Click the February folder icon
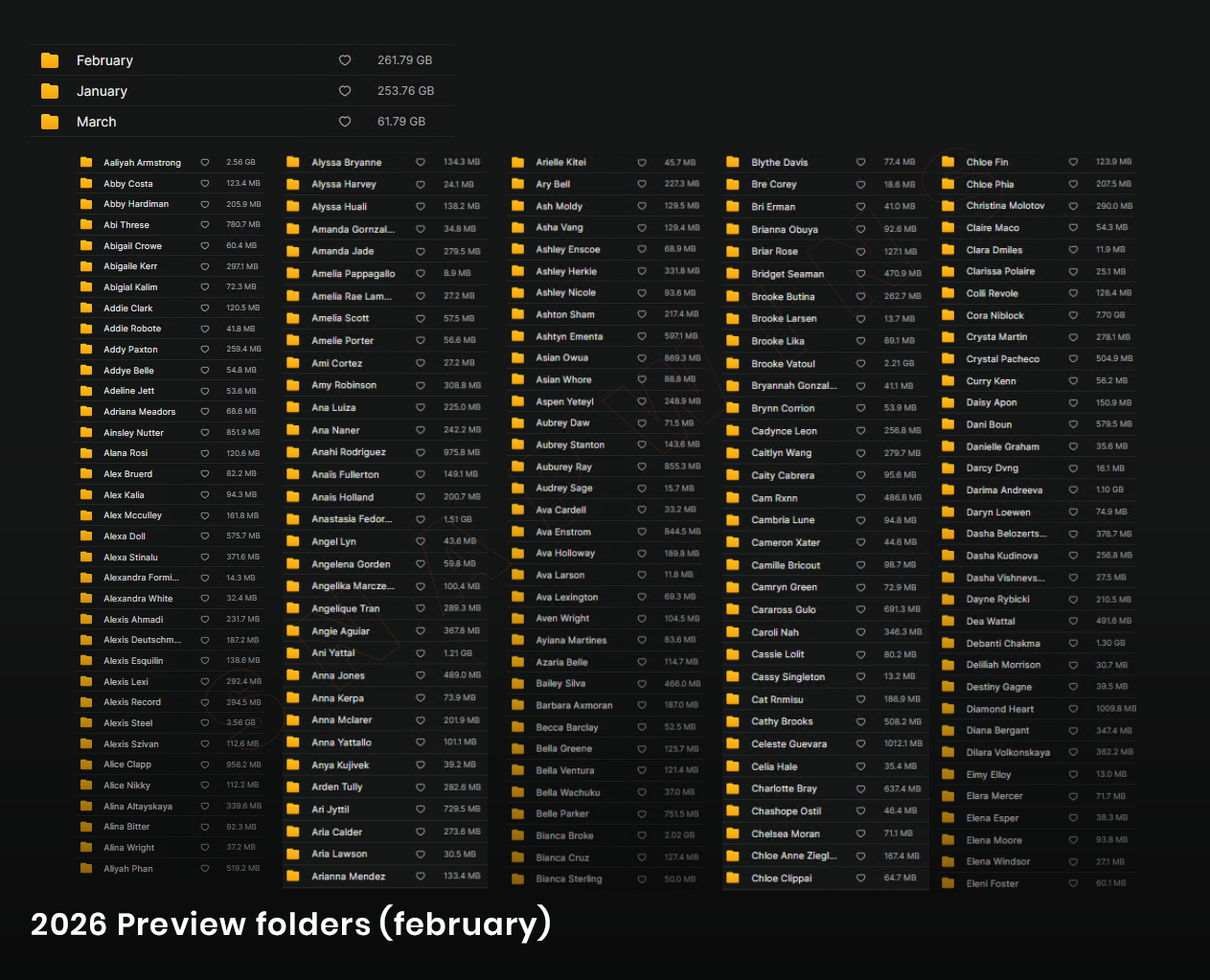1210x980 pixels. click(50, 60)
